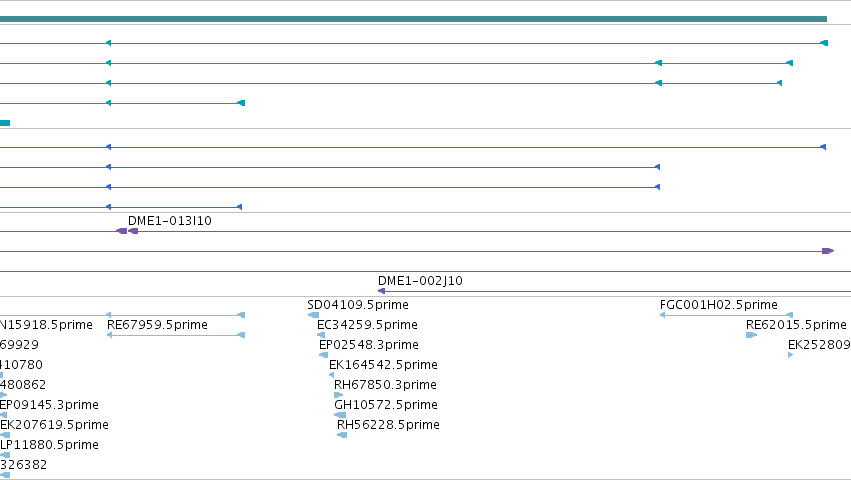Click the LP11880.5prime label
Viewport: 851px width, 480px height.
pos(49,445)
